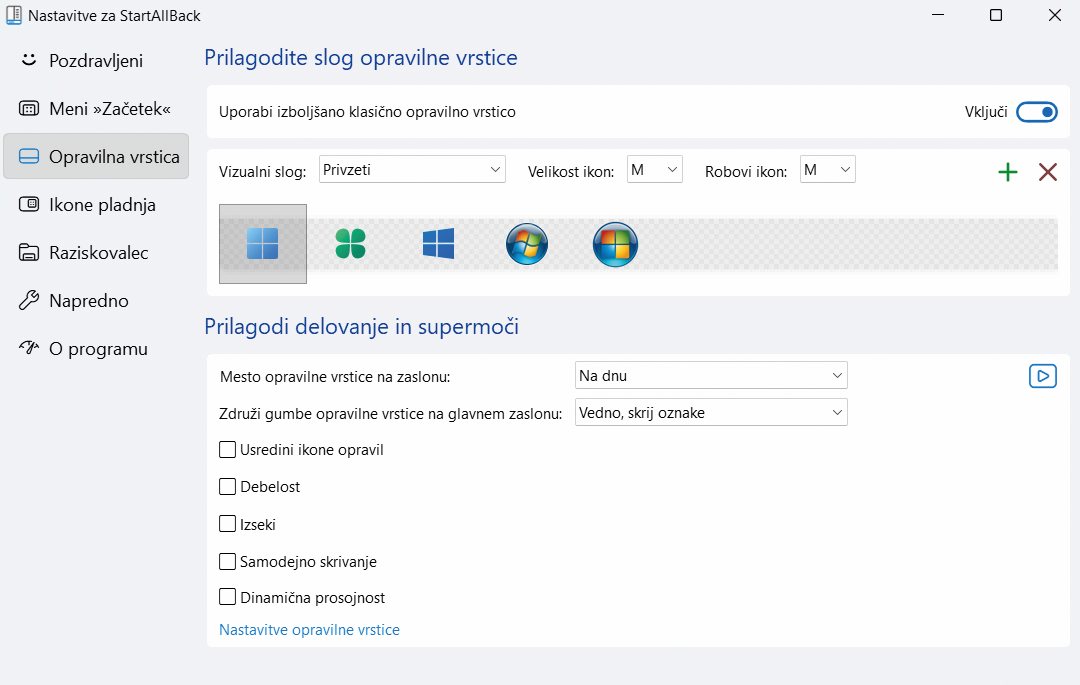Enable Samodejno skrivanje checkbox
This screenshot has width=1080, height=685.
point(227,561)
